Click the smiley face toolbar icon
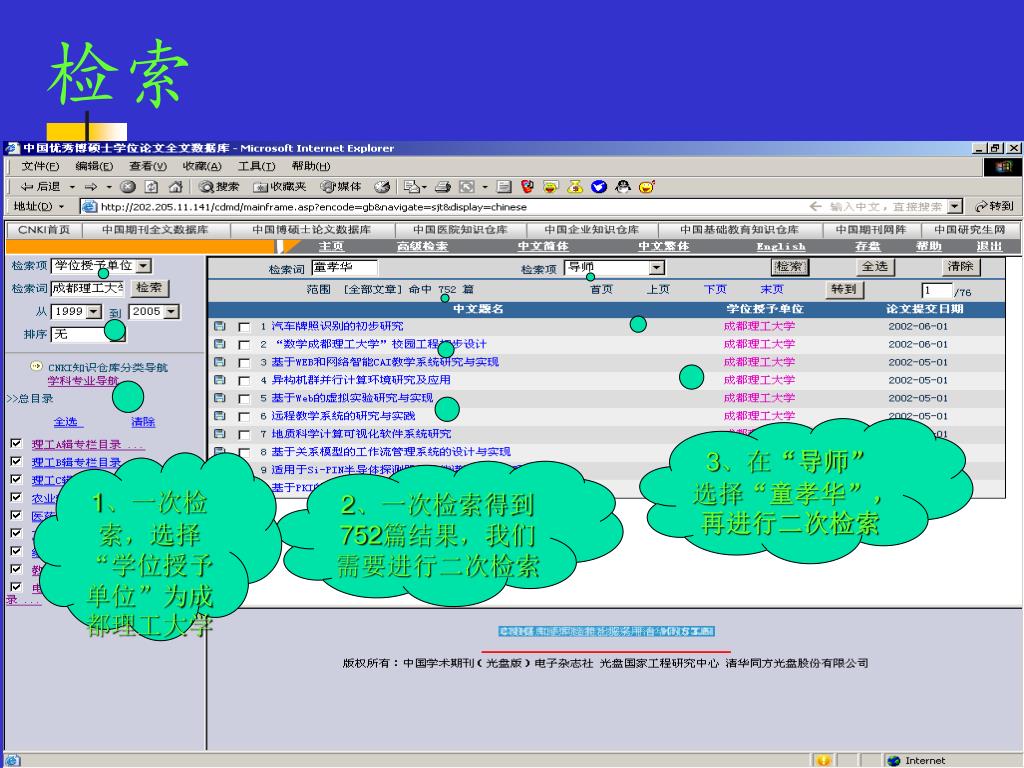 point(647,187)
